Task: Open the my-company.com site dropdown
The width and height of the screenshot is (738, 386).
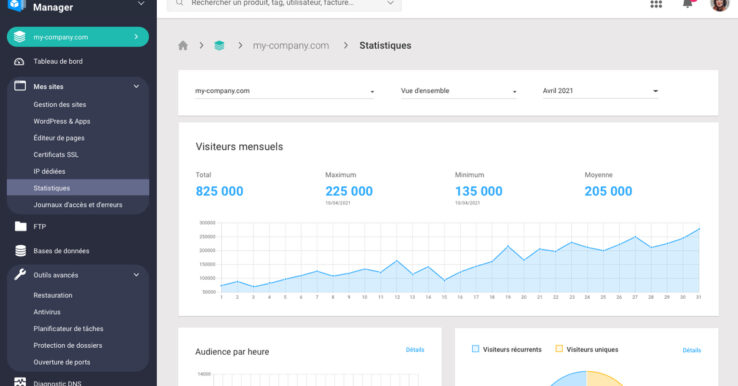Action: (285, 91)
